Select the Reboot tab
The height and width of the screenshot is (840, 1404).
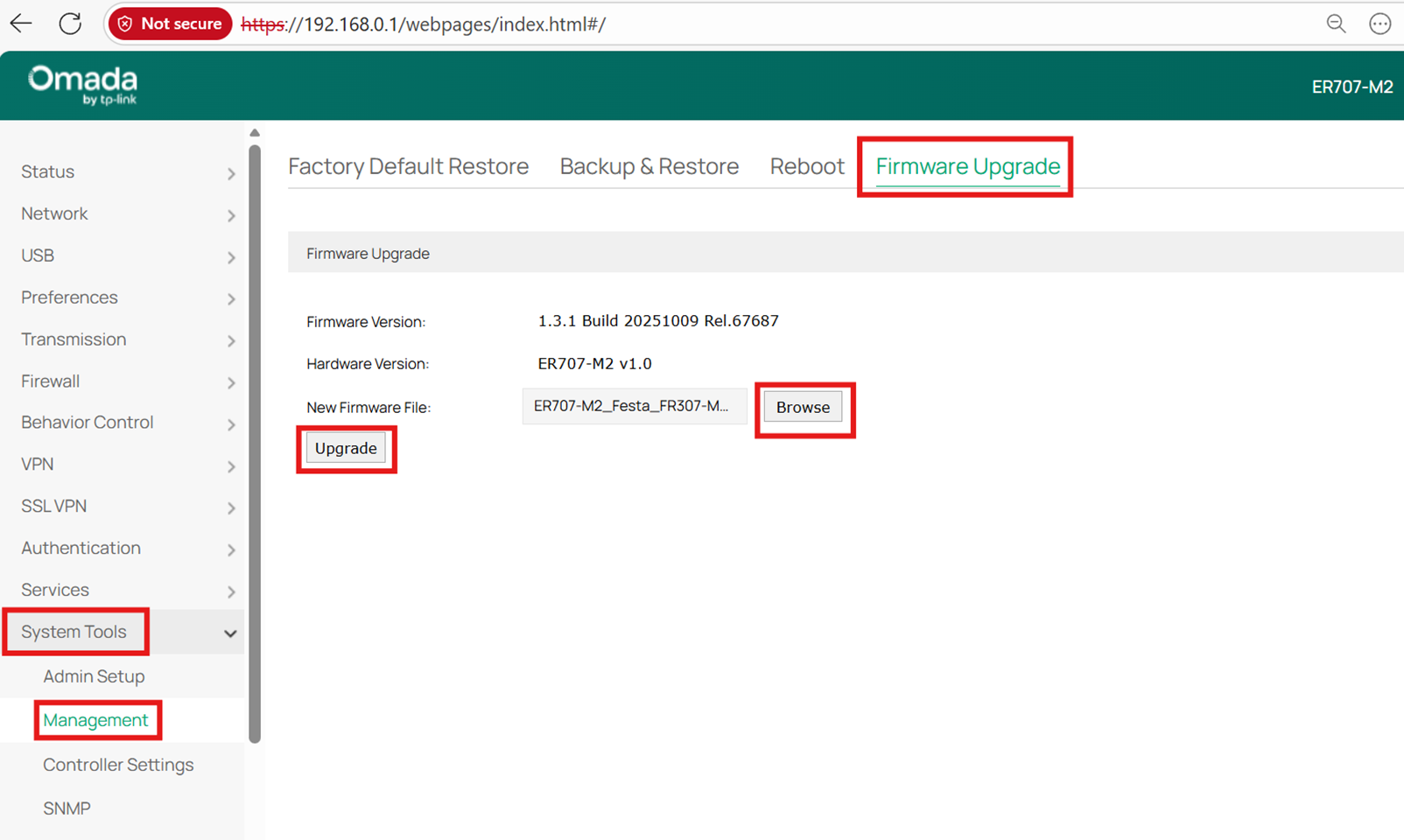[806, 166]
